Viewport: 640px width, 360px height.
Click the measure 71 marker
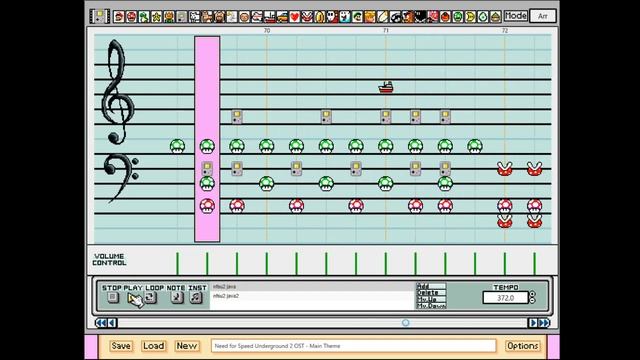(x=386, y=31)
